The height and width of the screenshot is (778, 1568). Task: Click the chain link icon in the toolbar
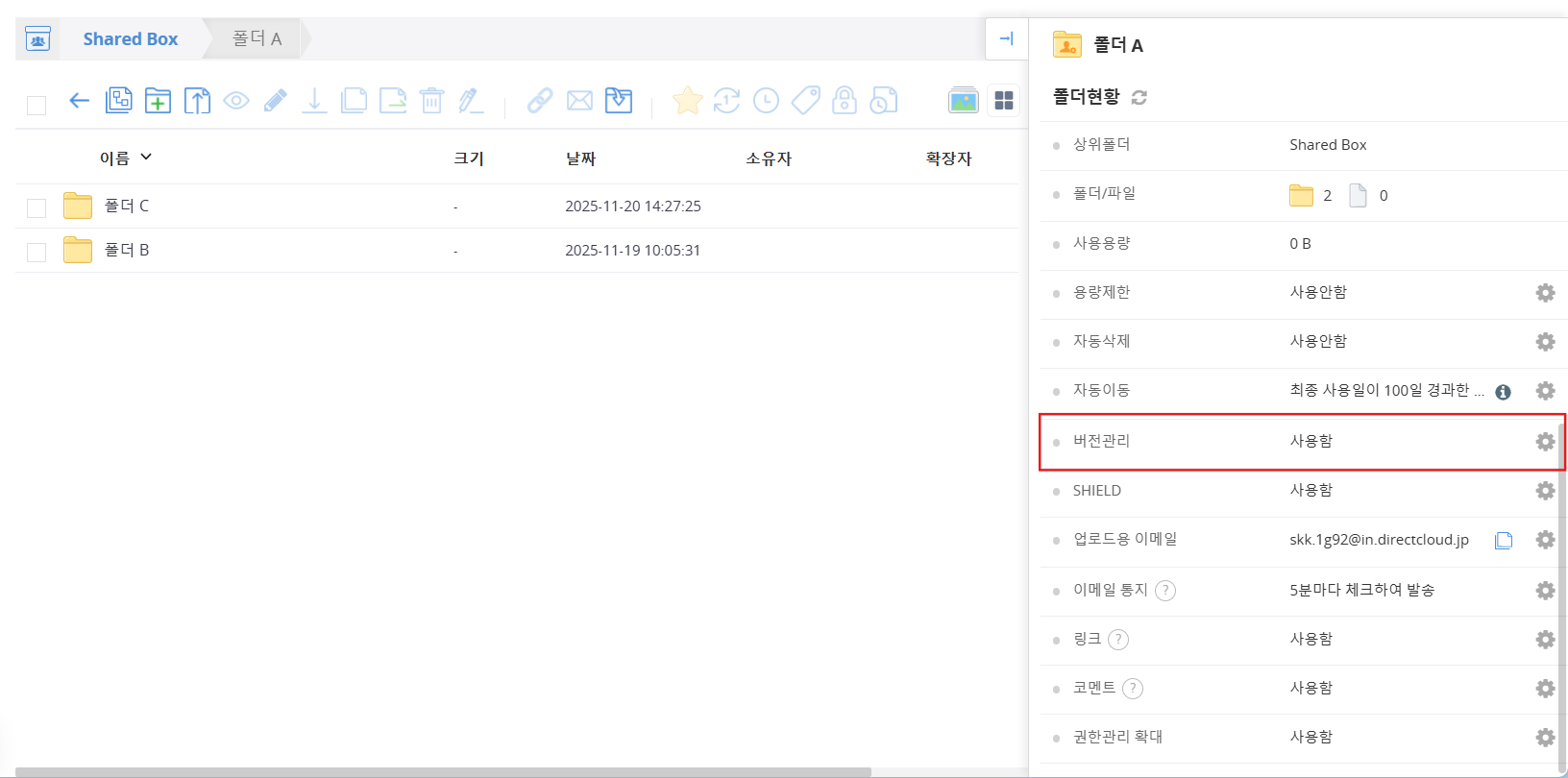click(540, 101)
